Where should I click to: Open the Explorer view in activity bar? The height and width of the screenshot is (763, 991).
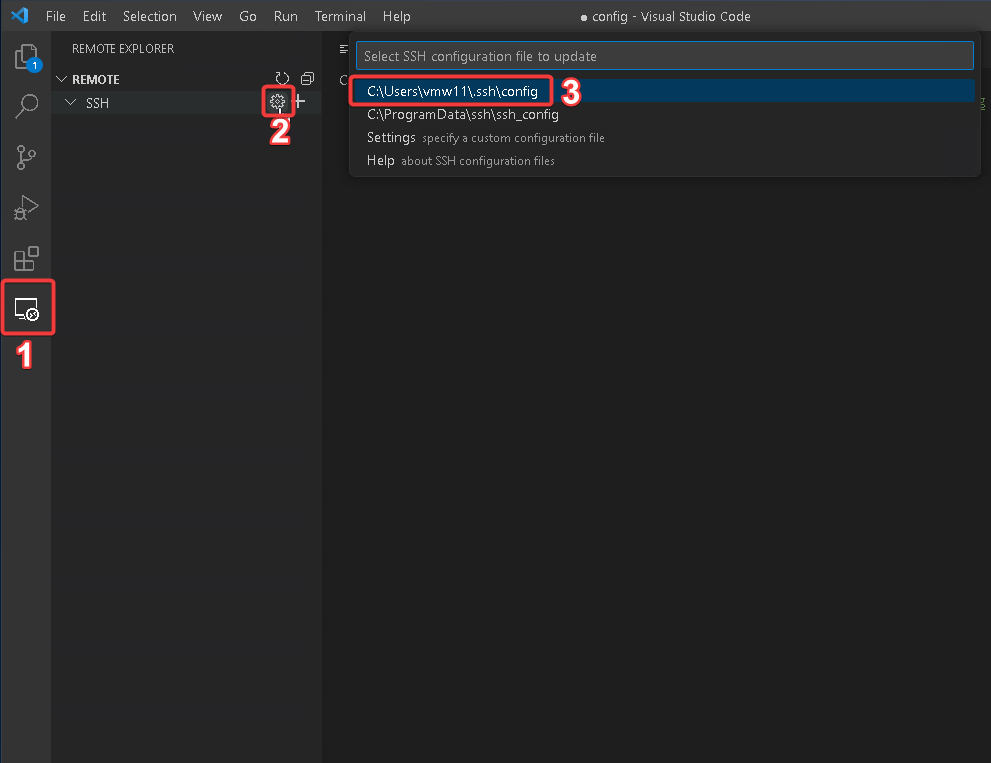pyautogui.click(x=27, y=57)
